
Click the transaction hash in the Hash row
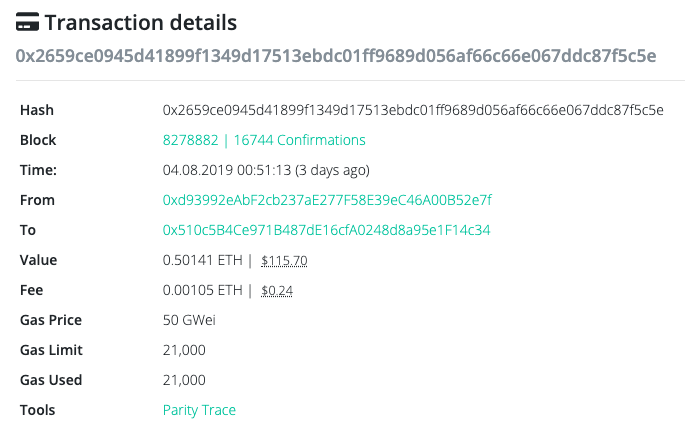click(413, 110)
